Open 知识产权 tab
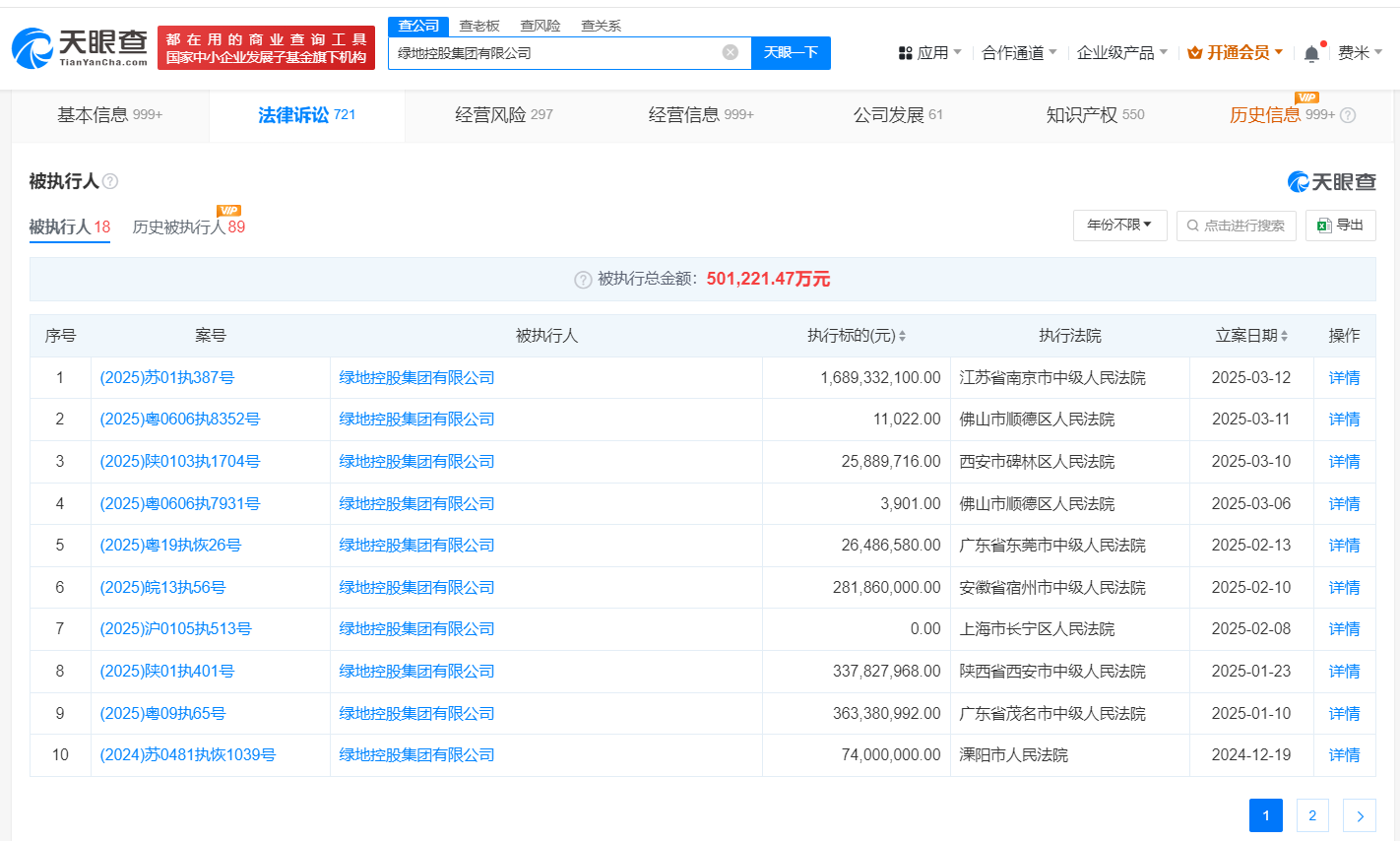Image resolution: width=1400 pixels, height=841 pixels. 1095,115
